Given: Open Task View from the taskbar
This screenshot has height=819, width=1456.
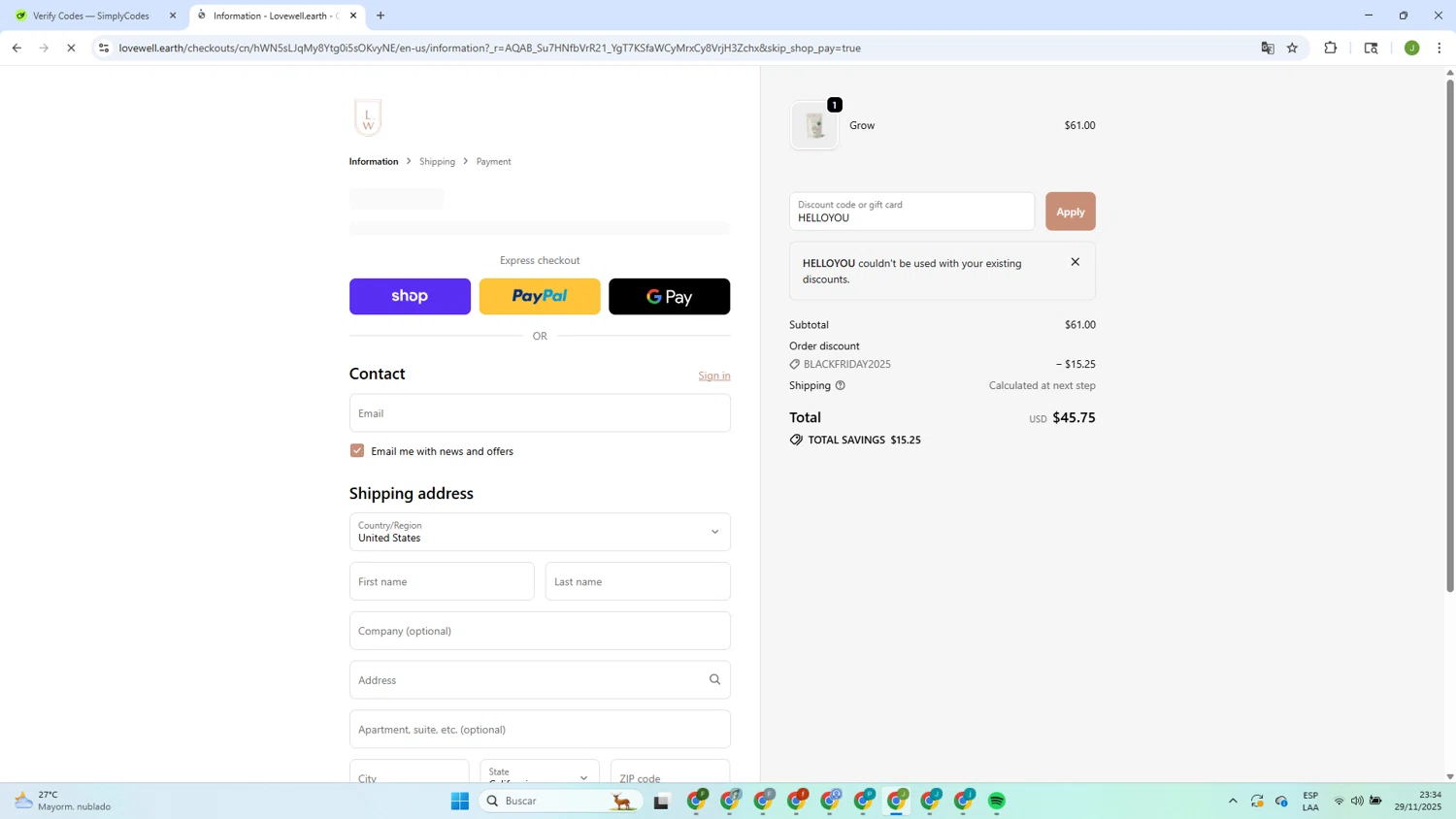Looking at the screenshot, I should 661,801.
